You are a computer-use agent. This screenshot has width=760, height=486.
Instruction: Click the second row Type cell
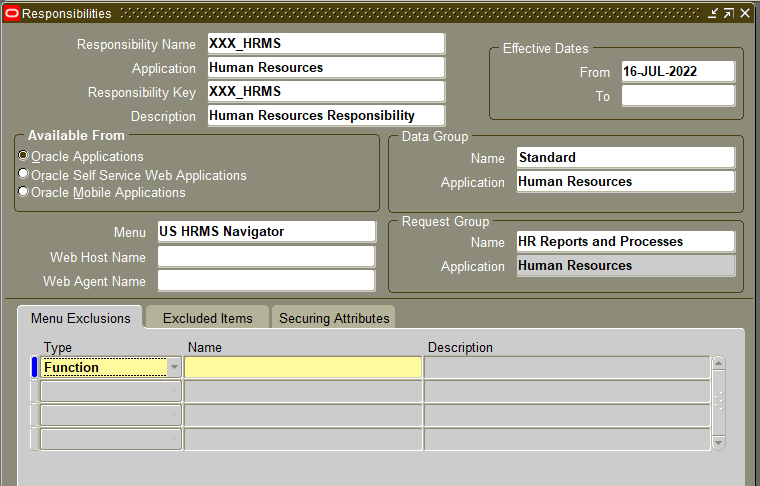coord(111,392)
